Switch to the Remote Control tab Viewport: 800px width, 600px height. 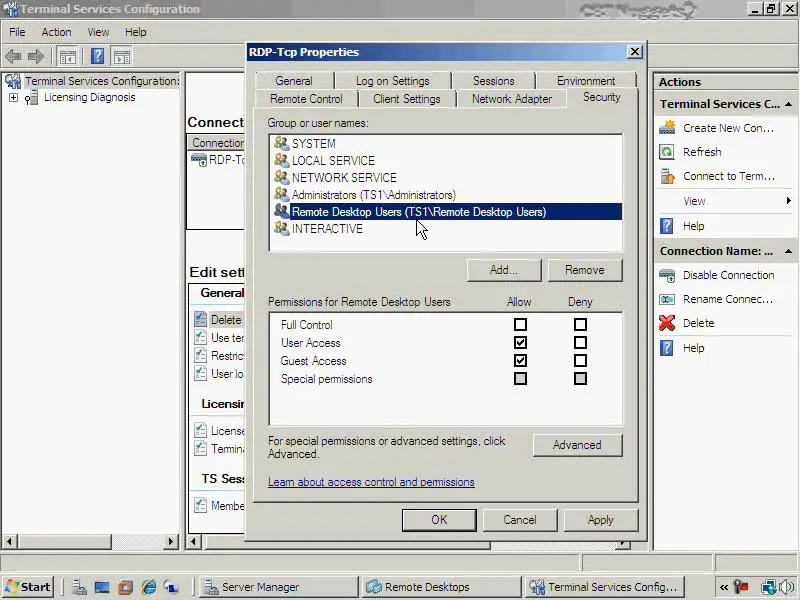(306, 99)
